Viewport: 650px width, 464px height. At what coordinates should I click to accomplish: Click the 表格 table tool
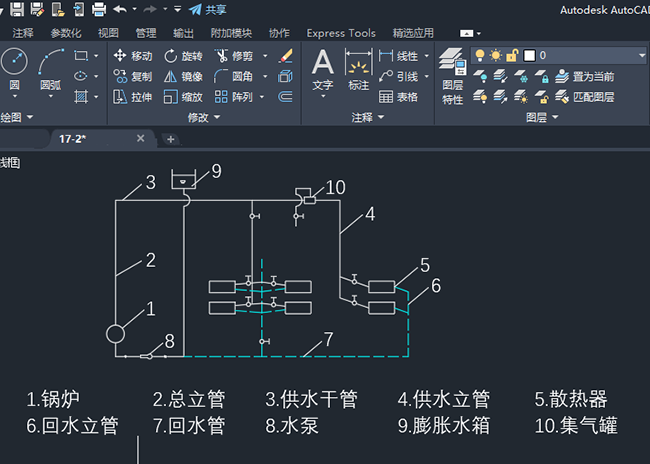(x=398, y=97)
